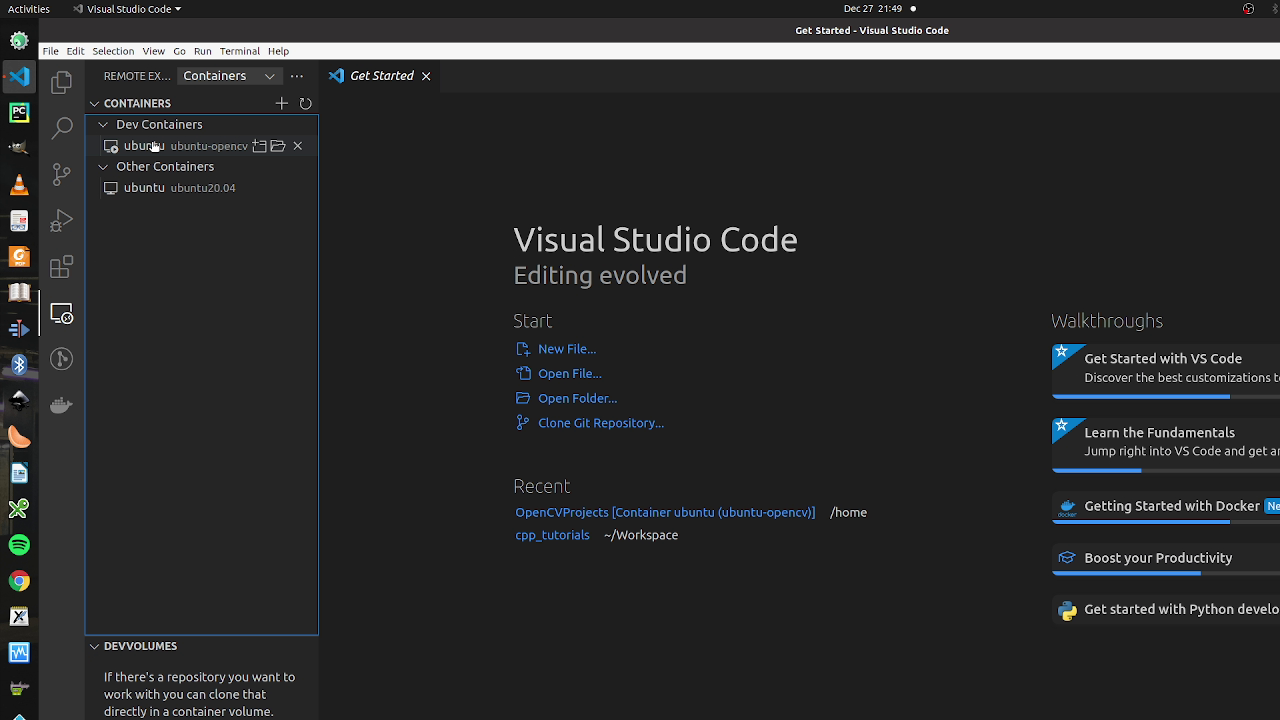Open the Source Control view

pos(62,174)
